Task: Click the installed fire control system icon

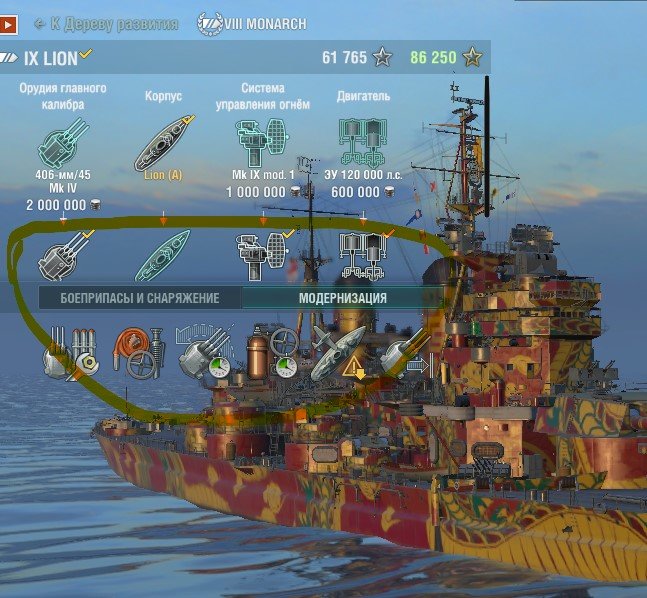Action: tap(263, 255)
